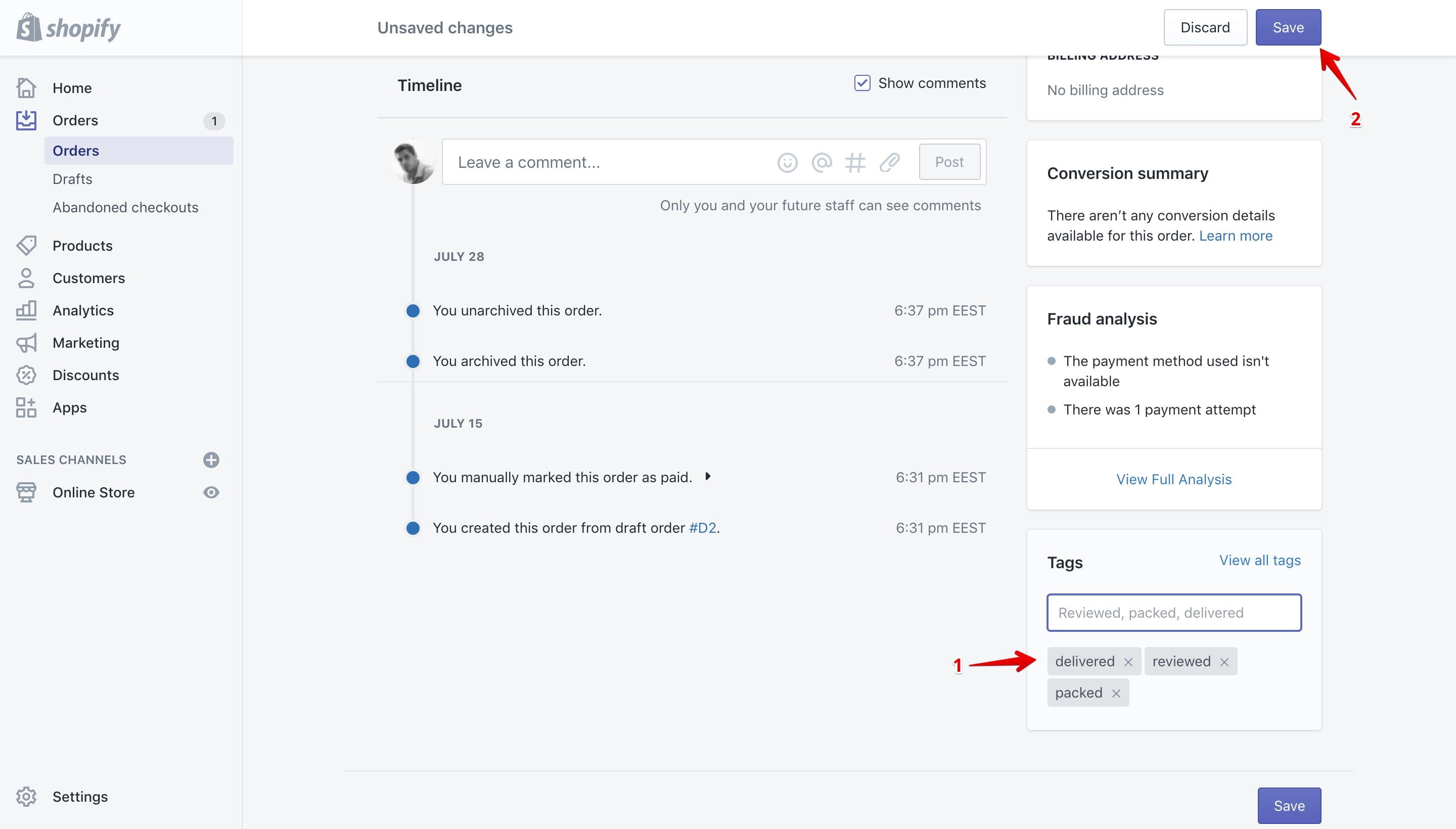The height and width of the screenshot is (829, 1456).
Task: Go to Apps section
Action: [x=69, y=407]
